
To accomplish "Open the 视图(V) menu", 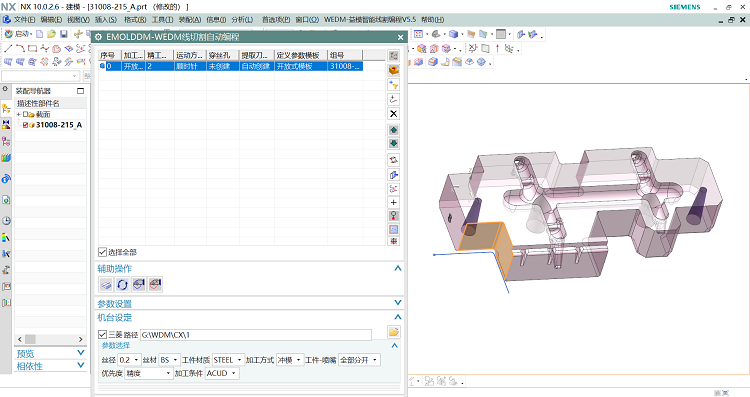I will pyautogui.click(x=78, y=20).
